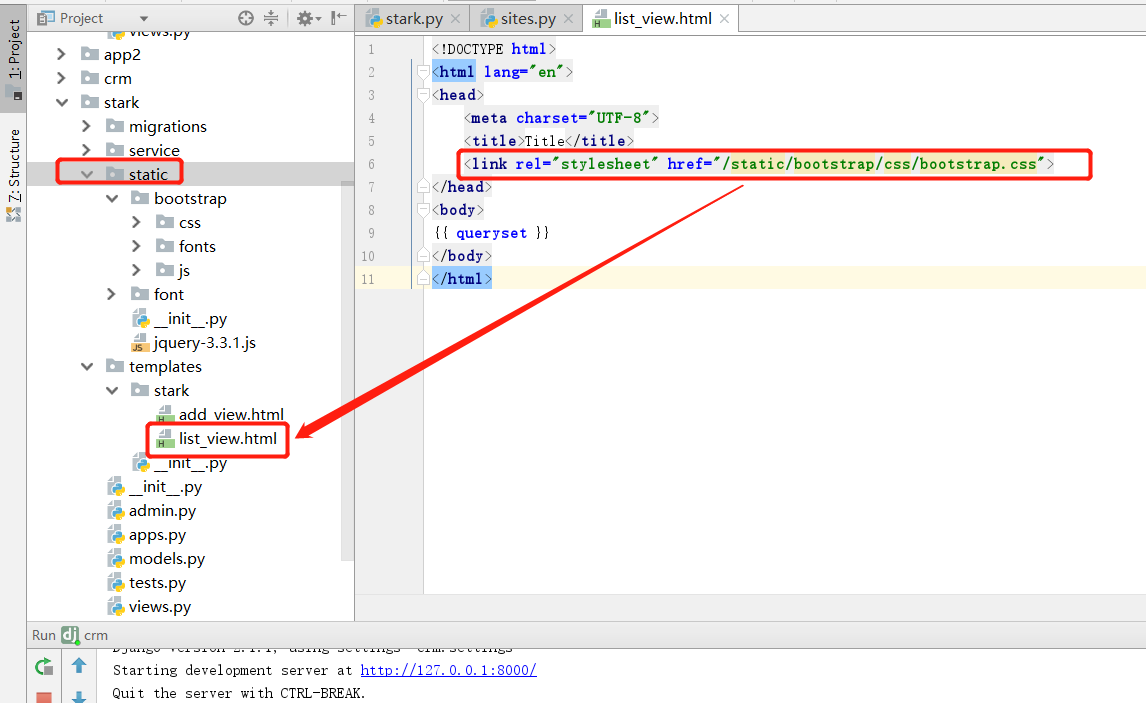Open admin.py in the project tree
The width and height of the screenshot is (1146, 703).
162,511
